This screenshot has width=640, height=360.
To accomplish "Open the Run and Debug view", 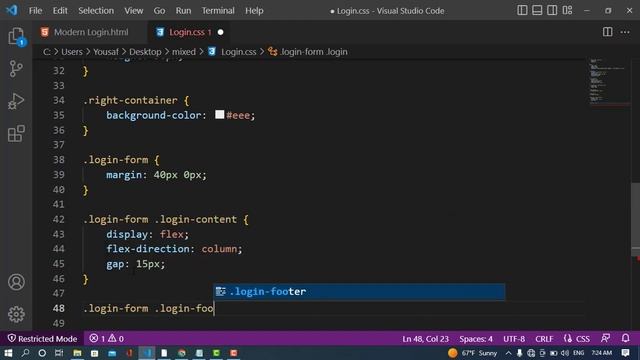I will [16, 101].
